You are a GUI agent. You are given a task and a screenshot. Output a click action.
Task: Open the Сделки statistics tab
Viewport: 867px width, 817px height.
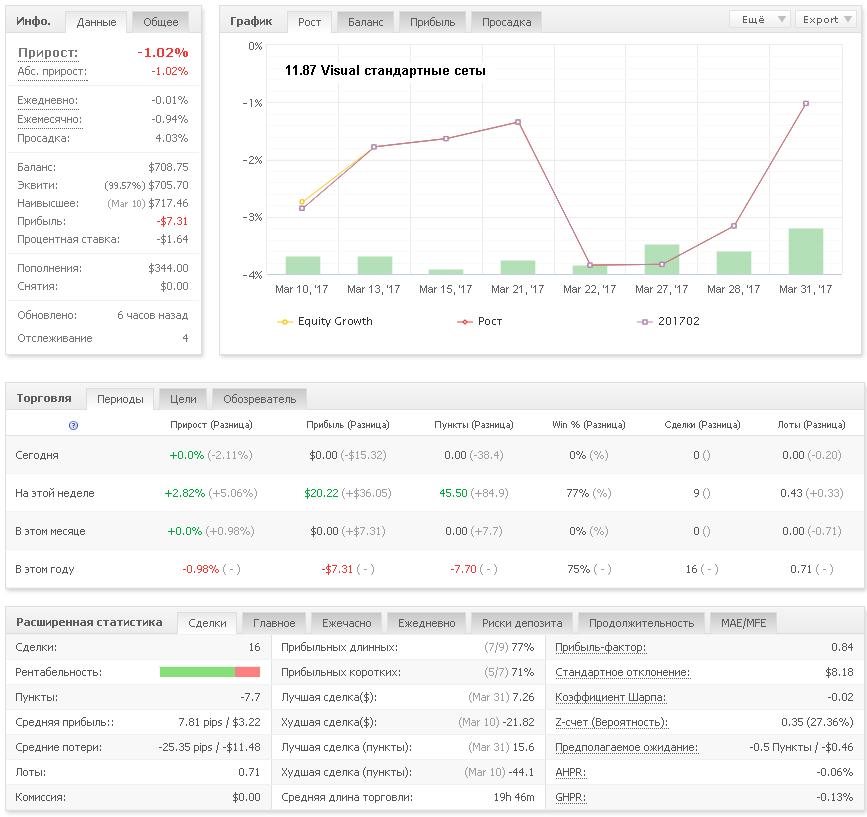point(207,623)
